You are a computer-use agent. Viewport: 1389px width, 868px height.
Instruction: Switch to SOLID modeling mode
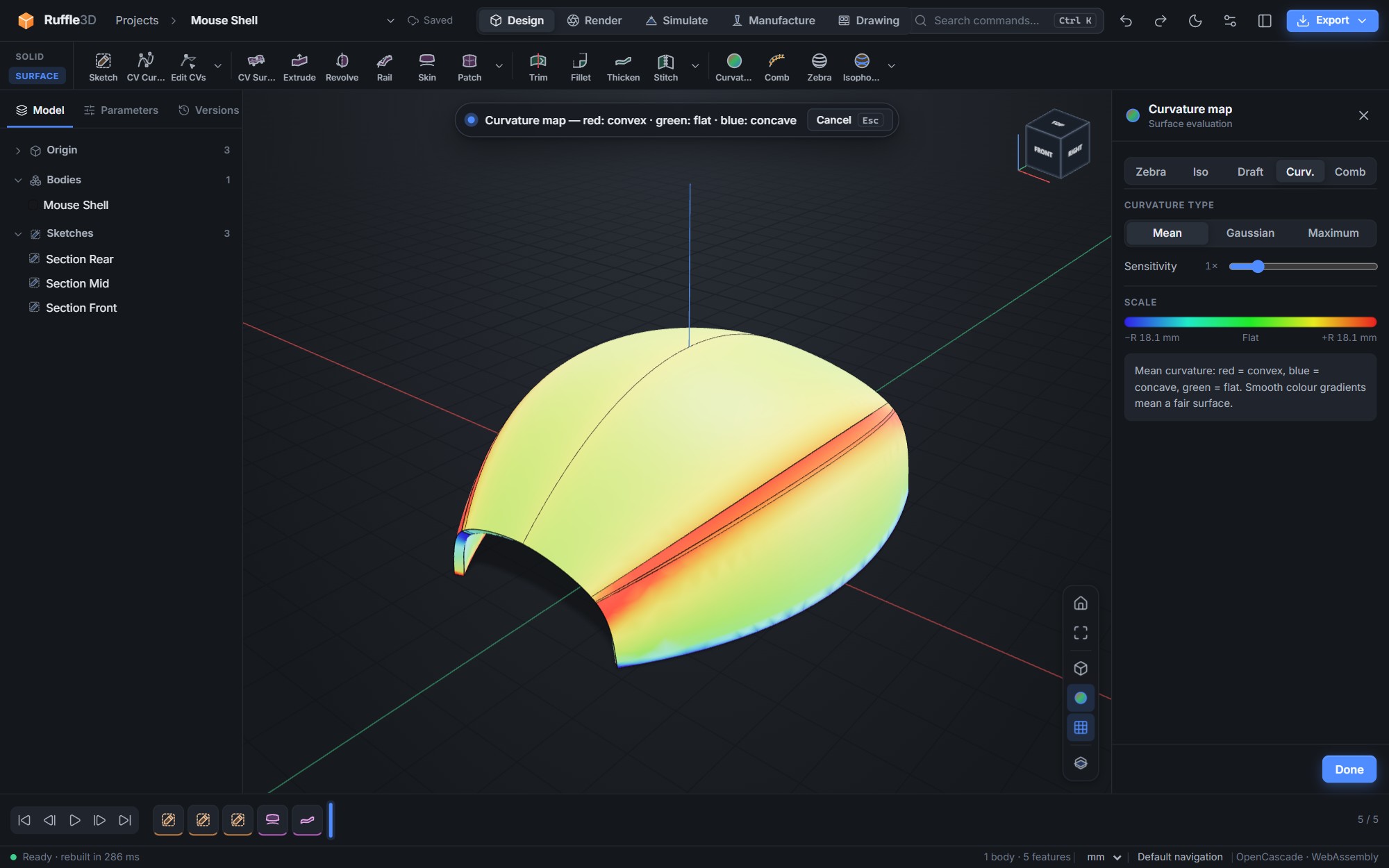pos(30,57)
